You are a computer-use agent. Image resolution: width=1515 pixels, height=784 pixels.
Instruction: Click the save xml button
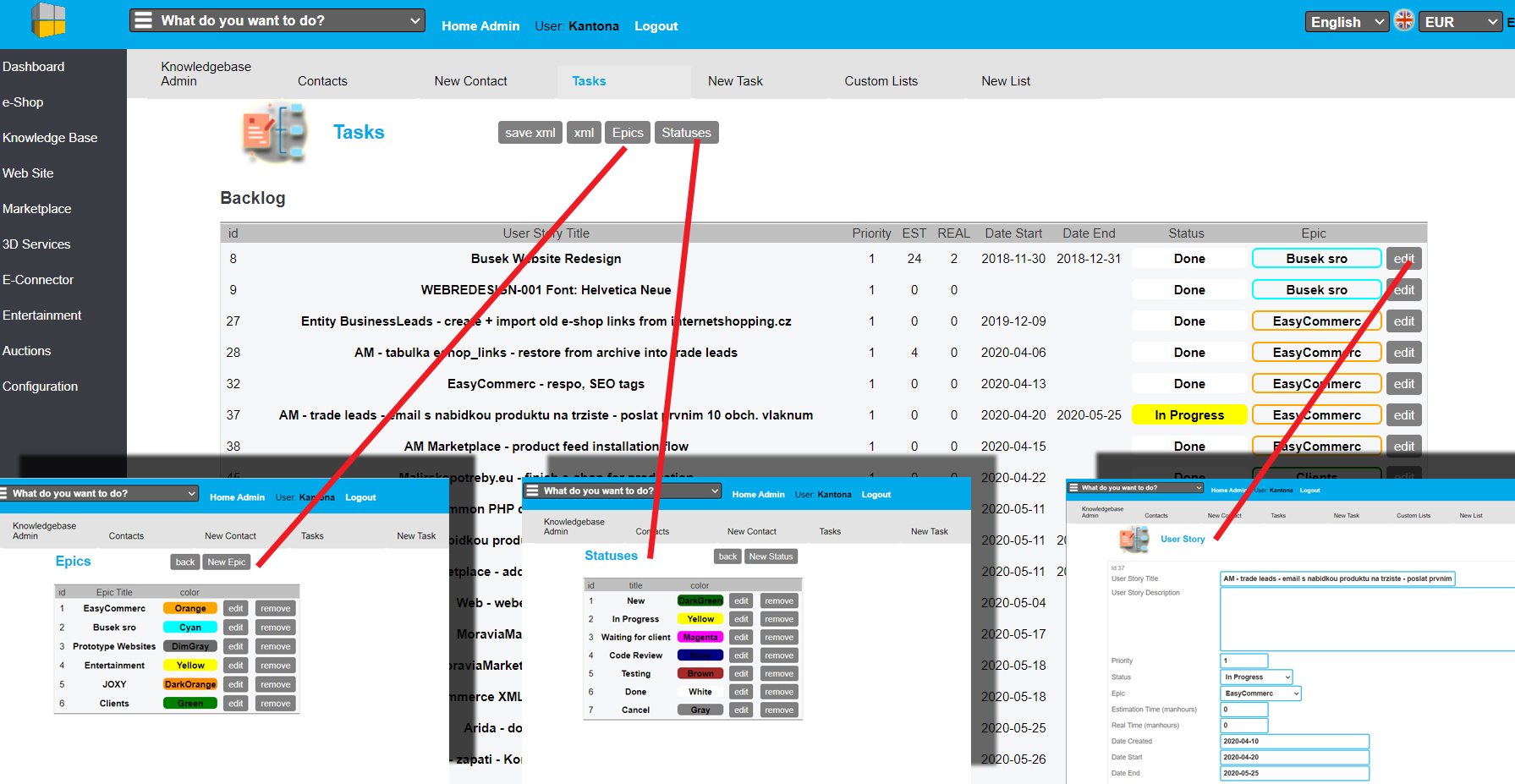tap(530, 133)
